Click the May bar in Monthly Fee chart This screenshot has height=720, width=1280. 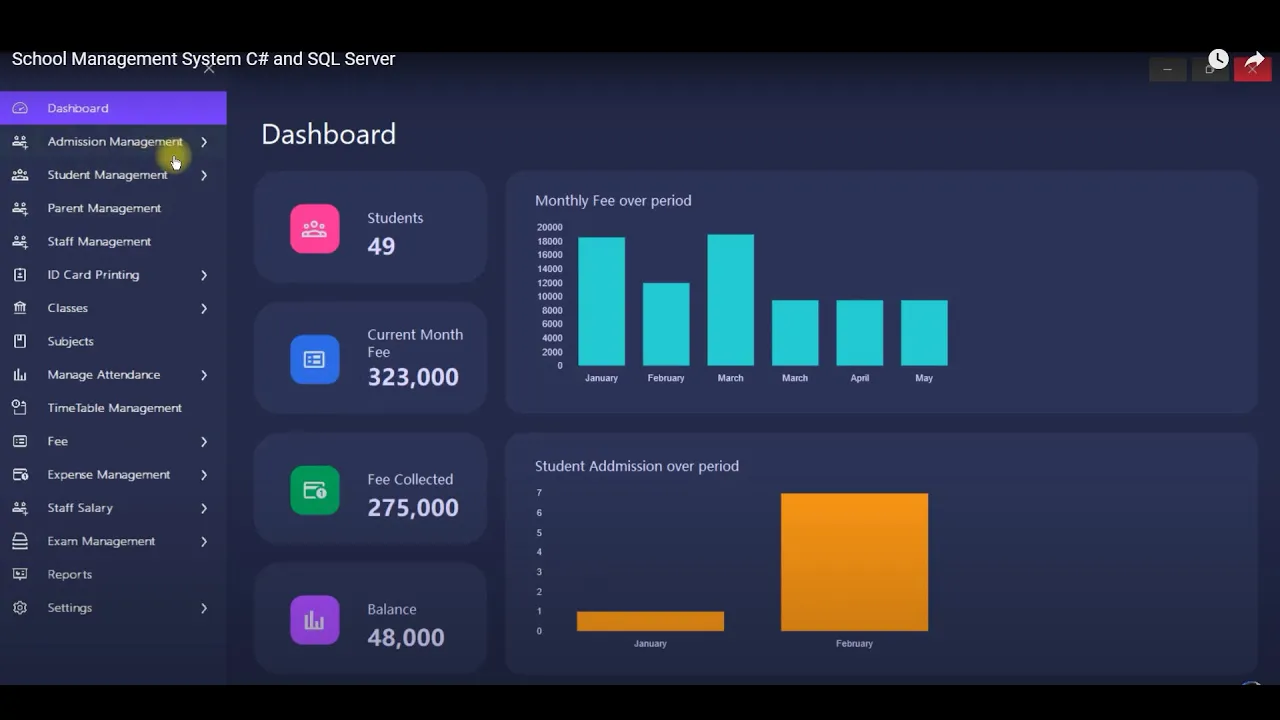click(x=924, y=333)
